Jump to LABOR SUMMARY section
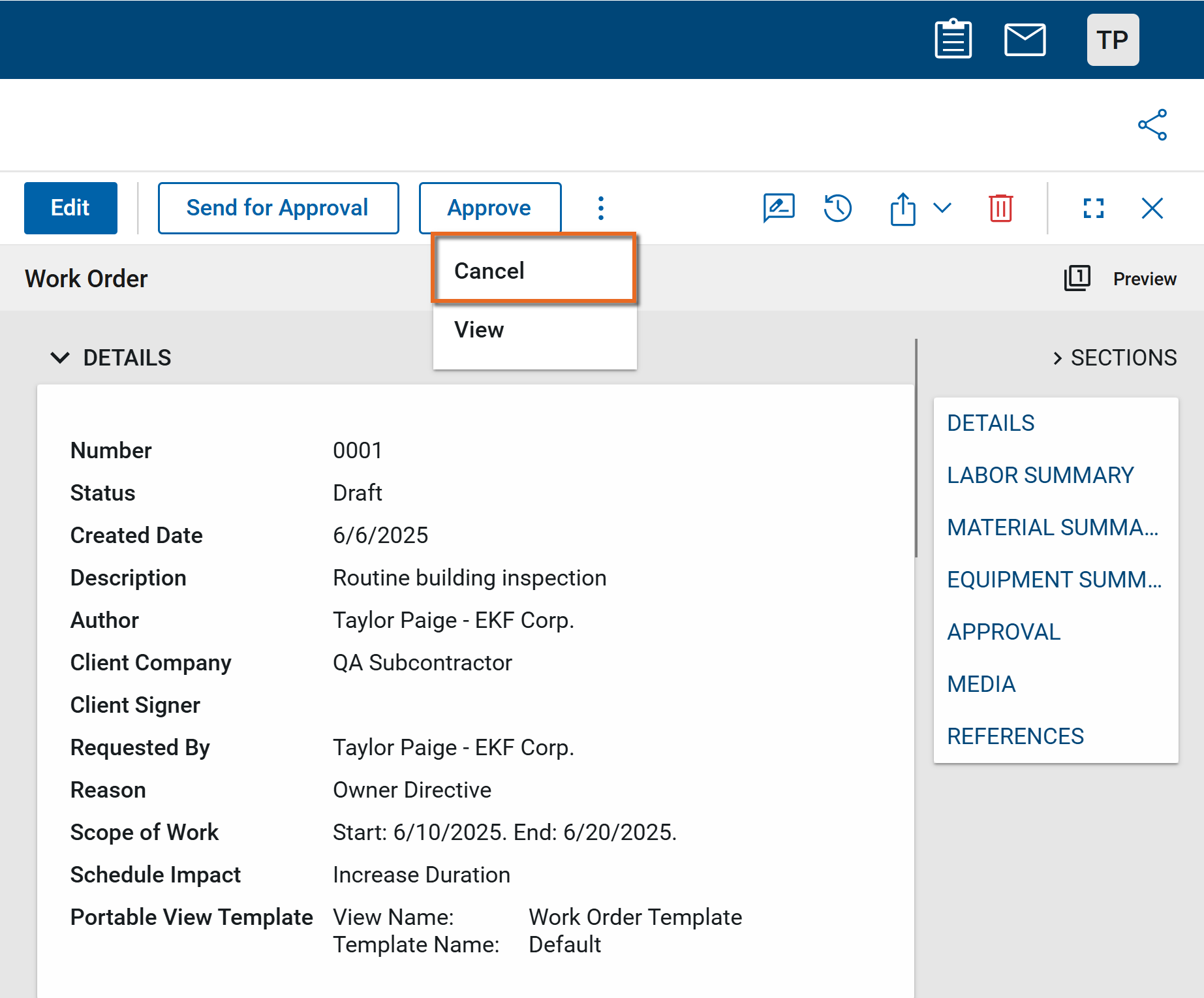Image resolution: width=1204 pixels, height=998 pixels. coord(1040,475)
